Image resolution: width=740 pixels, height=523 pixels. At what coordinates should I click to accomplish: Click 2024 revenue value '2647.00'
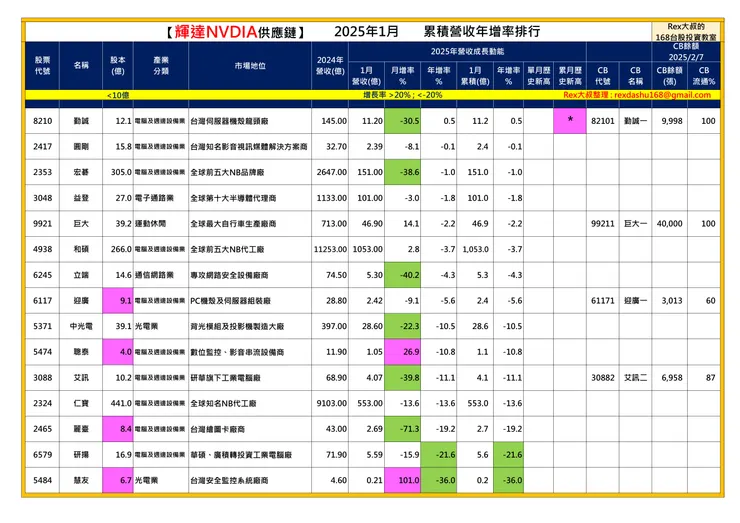point(330,172)
